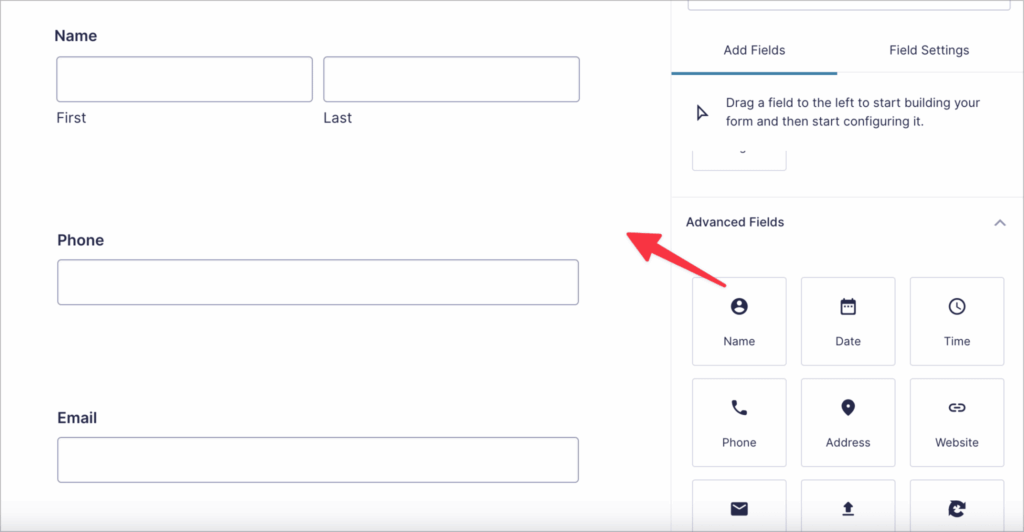
Task: Click the Date field calendar icon
Action: pos(848,307)
